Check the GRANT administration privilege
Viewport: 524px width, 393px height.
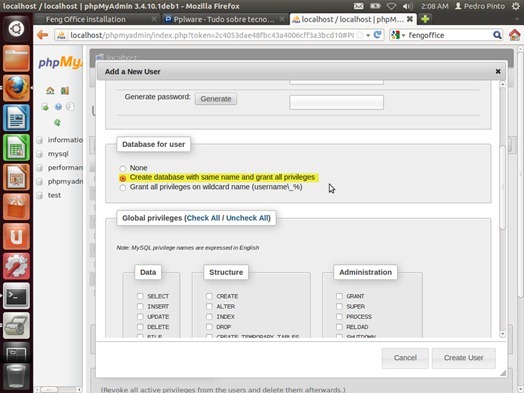(339, 296)
